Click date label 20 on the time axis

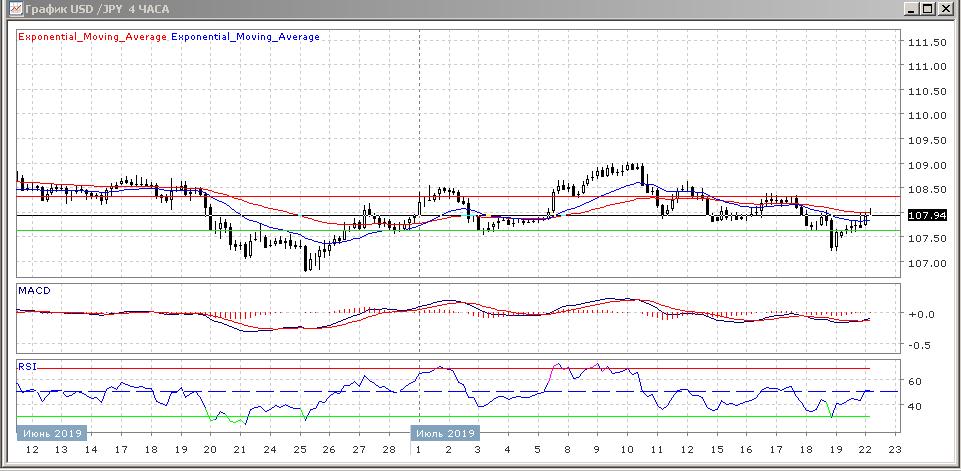(210, 450)
